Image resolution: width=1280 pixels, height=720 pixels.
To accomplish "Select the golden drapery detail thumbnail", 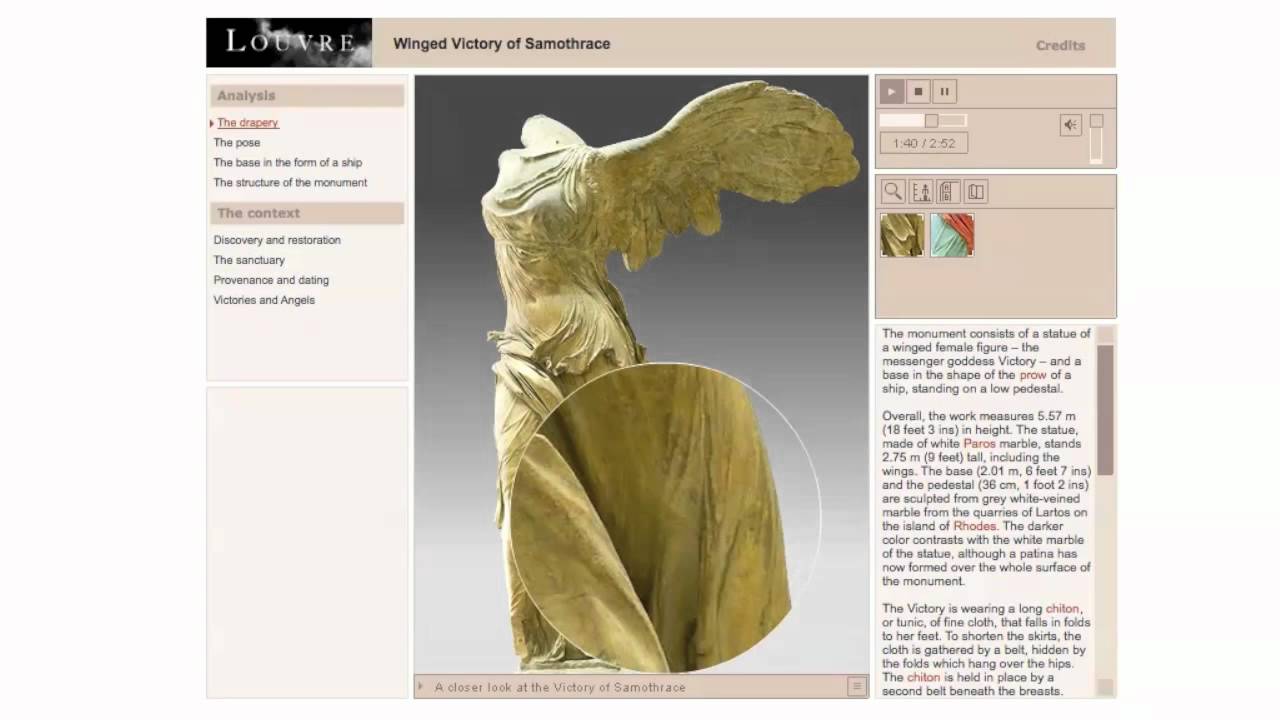I will point(902,235).
